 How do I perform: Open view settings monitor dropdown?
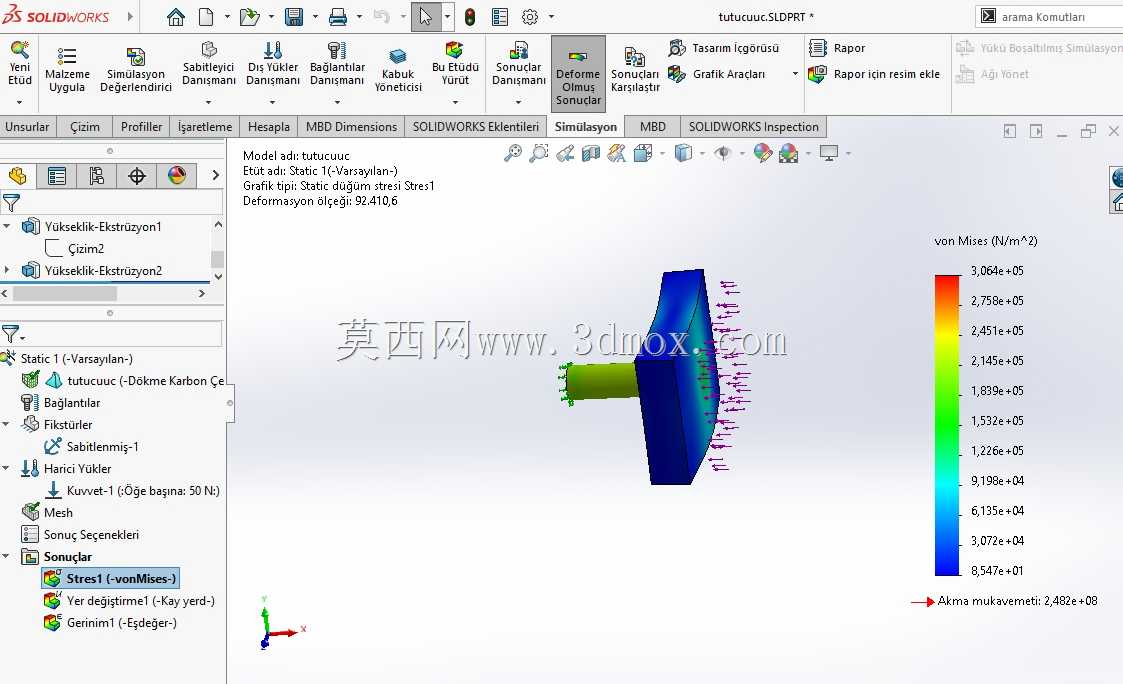click(848, 153)
